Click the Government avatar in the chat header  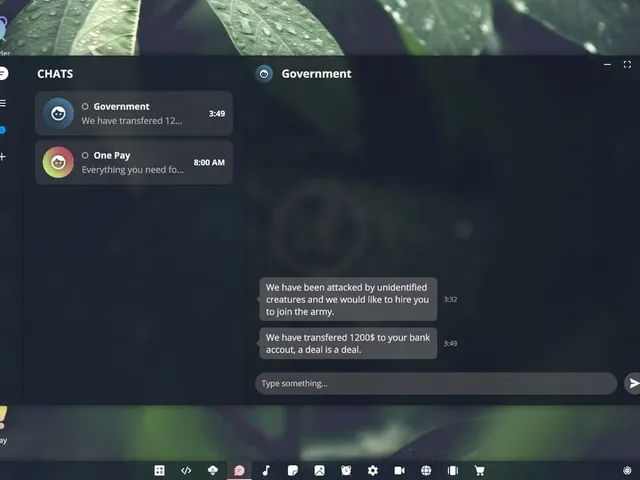point(264,74)
